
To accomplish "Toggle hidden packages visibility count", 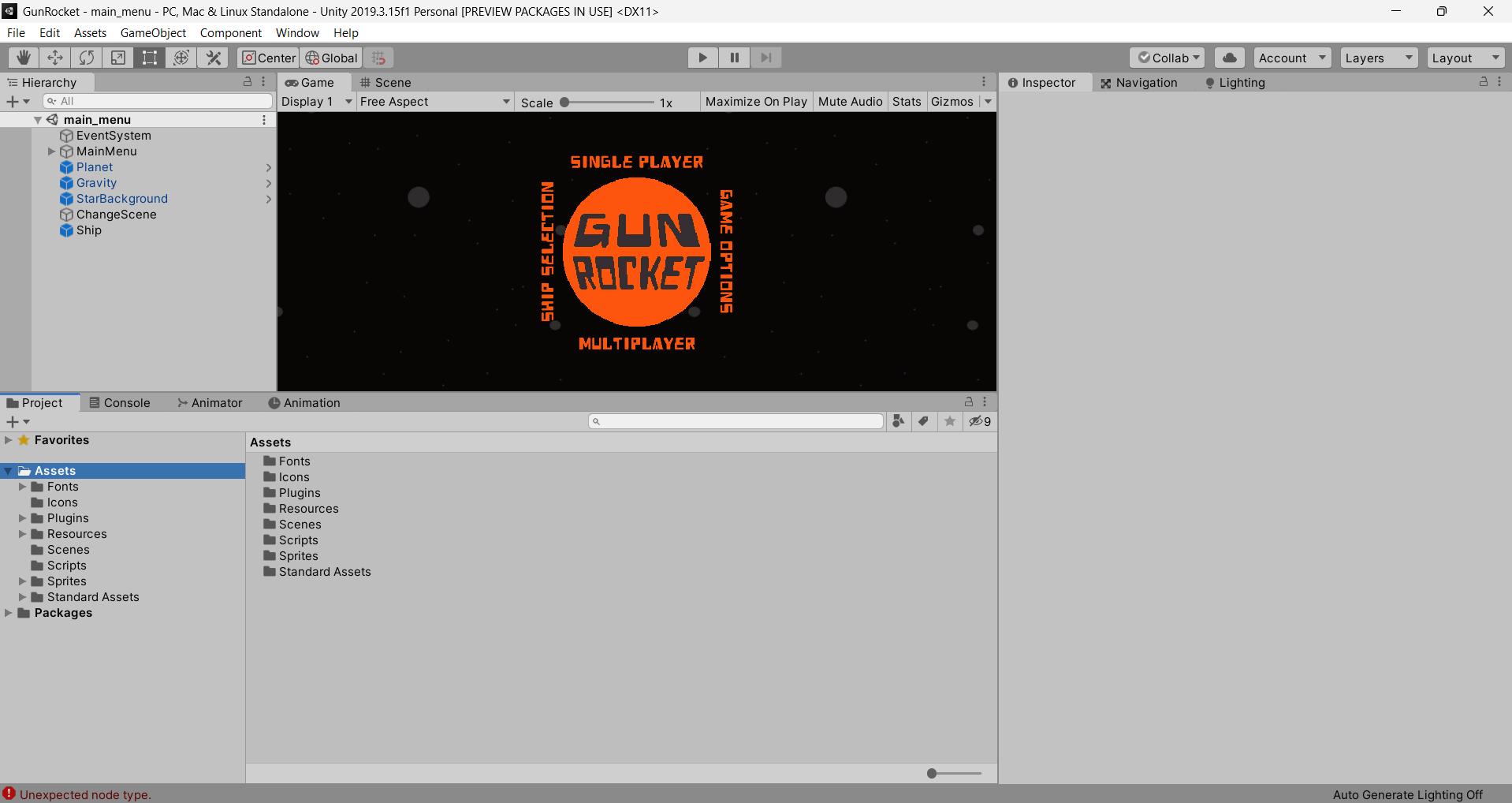I will click(x=980, y=421).
